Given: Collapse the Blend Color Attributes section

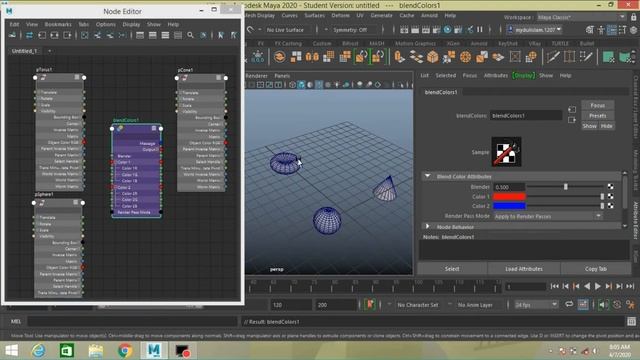Looking at the screenshot, I should pyautogui.click(x=427, y=176).
